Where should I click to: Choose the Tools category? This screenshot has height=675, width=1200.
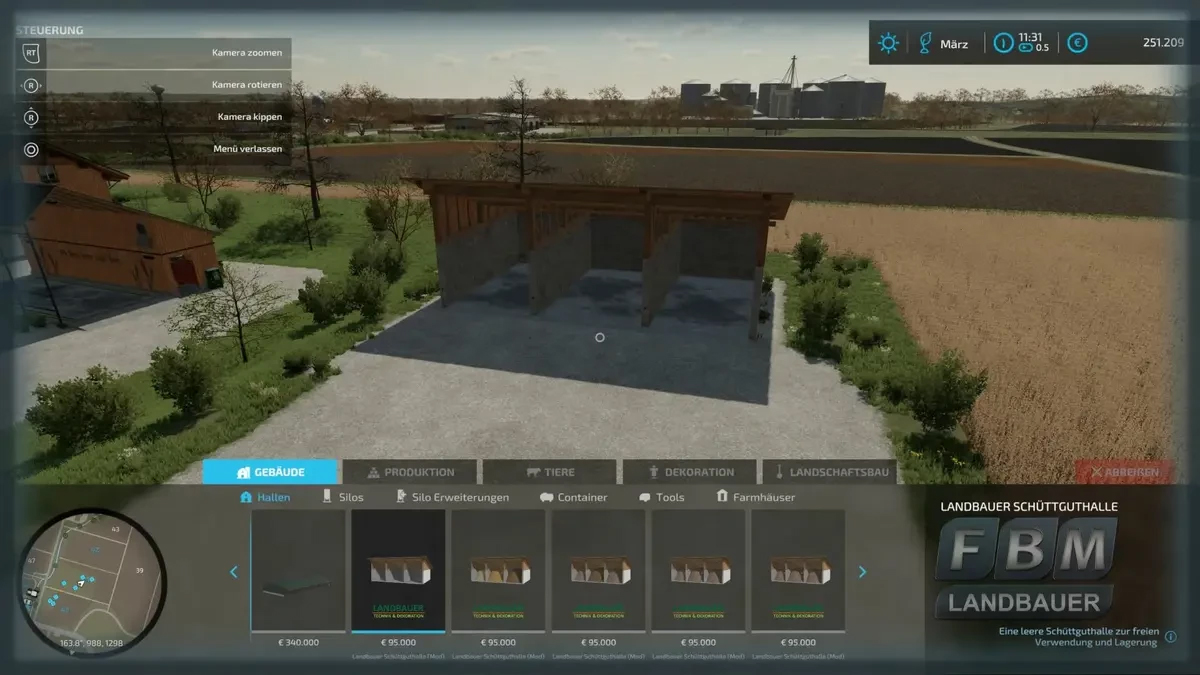(x=662, y=497)
